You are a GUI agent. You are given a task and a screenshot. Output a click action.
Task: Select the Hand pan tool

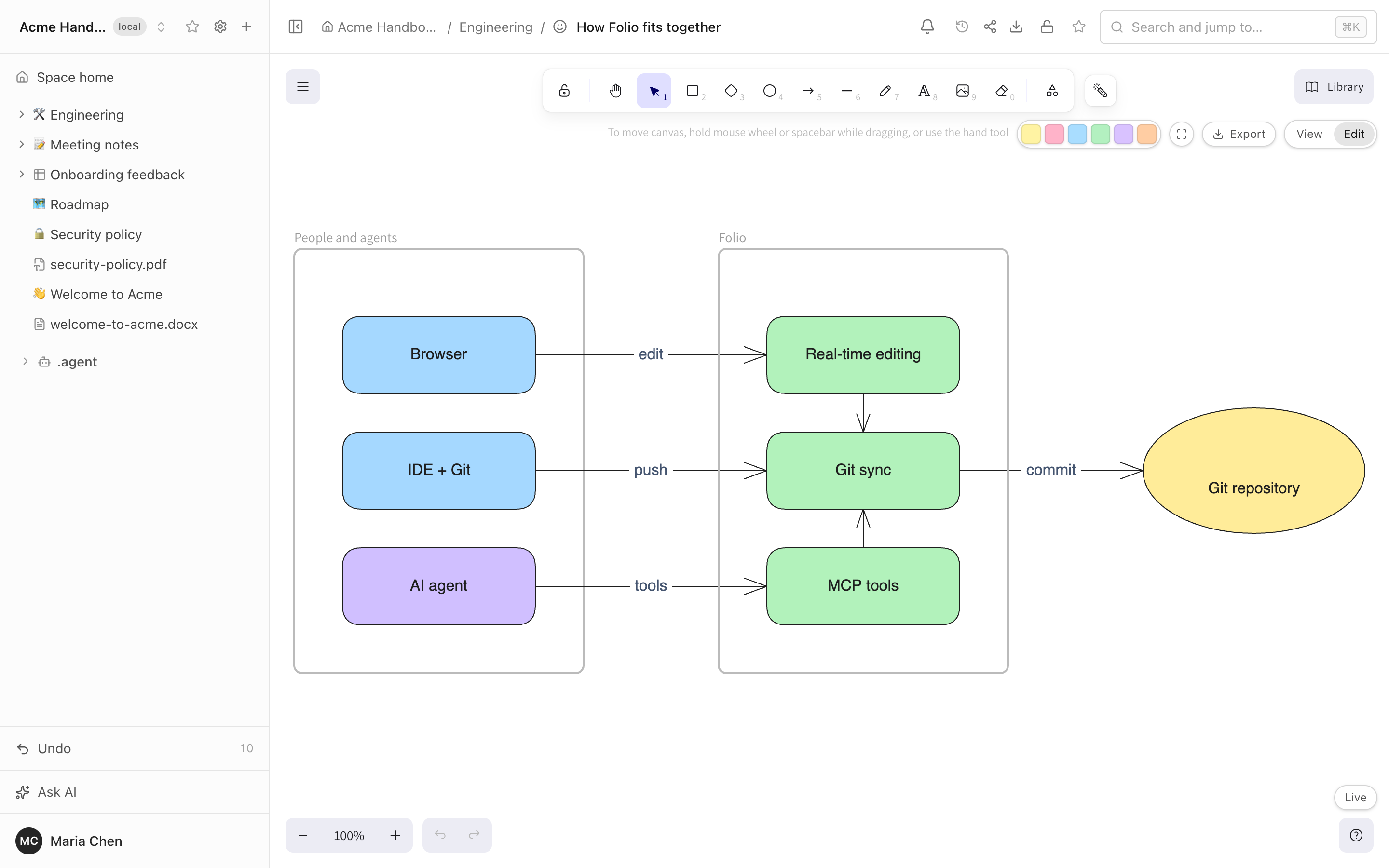[615, 91]
